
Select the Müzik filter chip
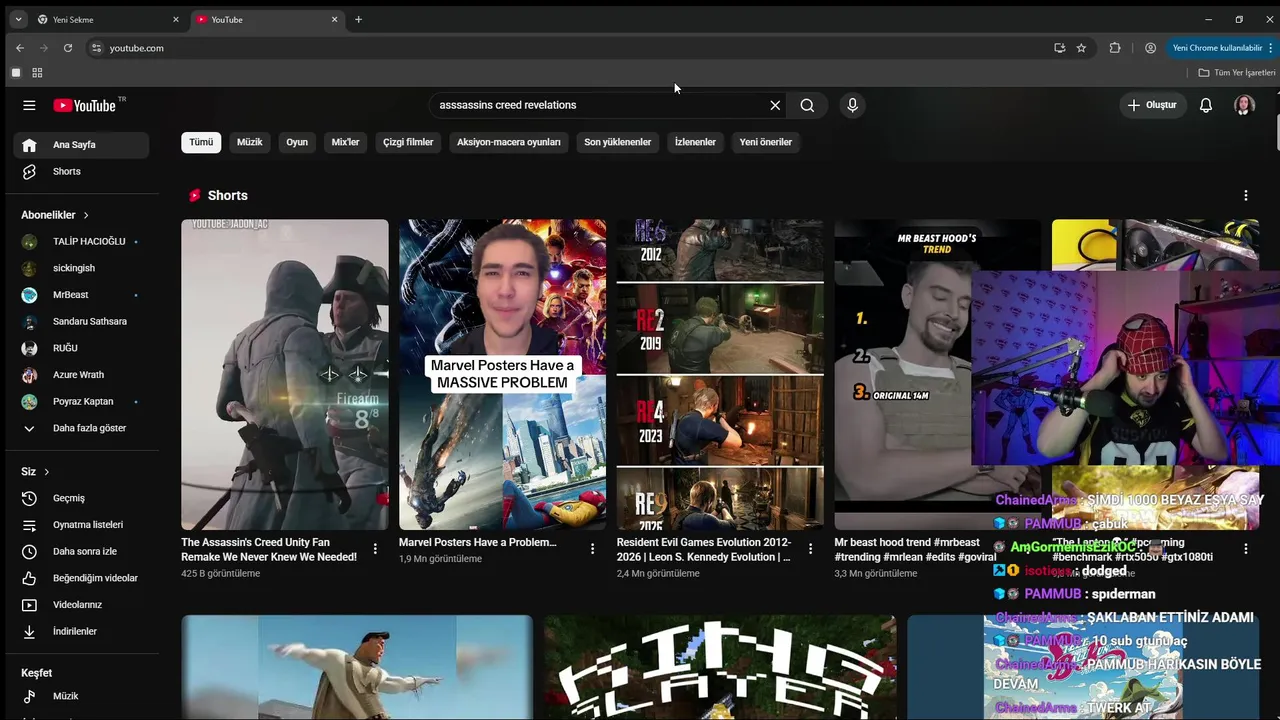pyautogui.click(x=249, y=142)
